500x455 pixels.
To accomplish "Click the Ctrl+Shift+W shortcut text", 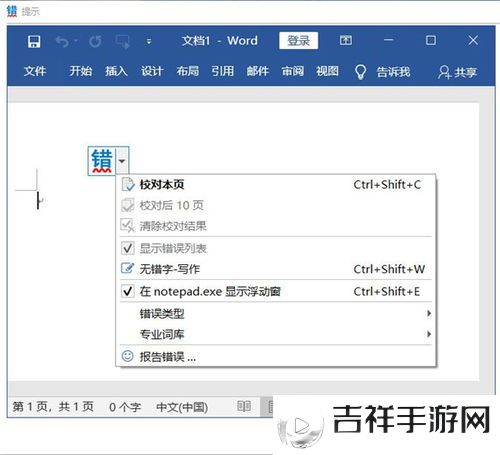I will click(389, 269).
